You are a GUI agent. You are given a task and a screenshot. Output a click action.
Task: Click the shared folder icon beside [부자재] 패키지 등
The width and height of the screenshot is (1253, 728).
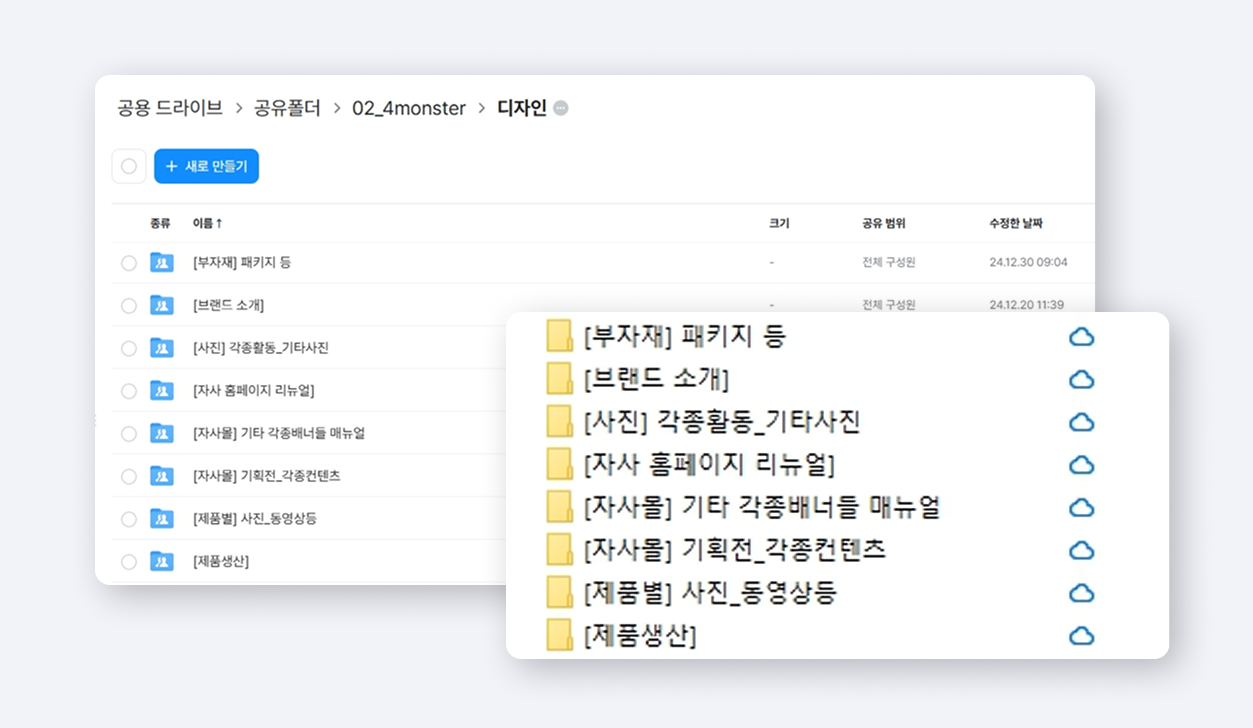pos(161,262)
